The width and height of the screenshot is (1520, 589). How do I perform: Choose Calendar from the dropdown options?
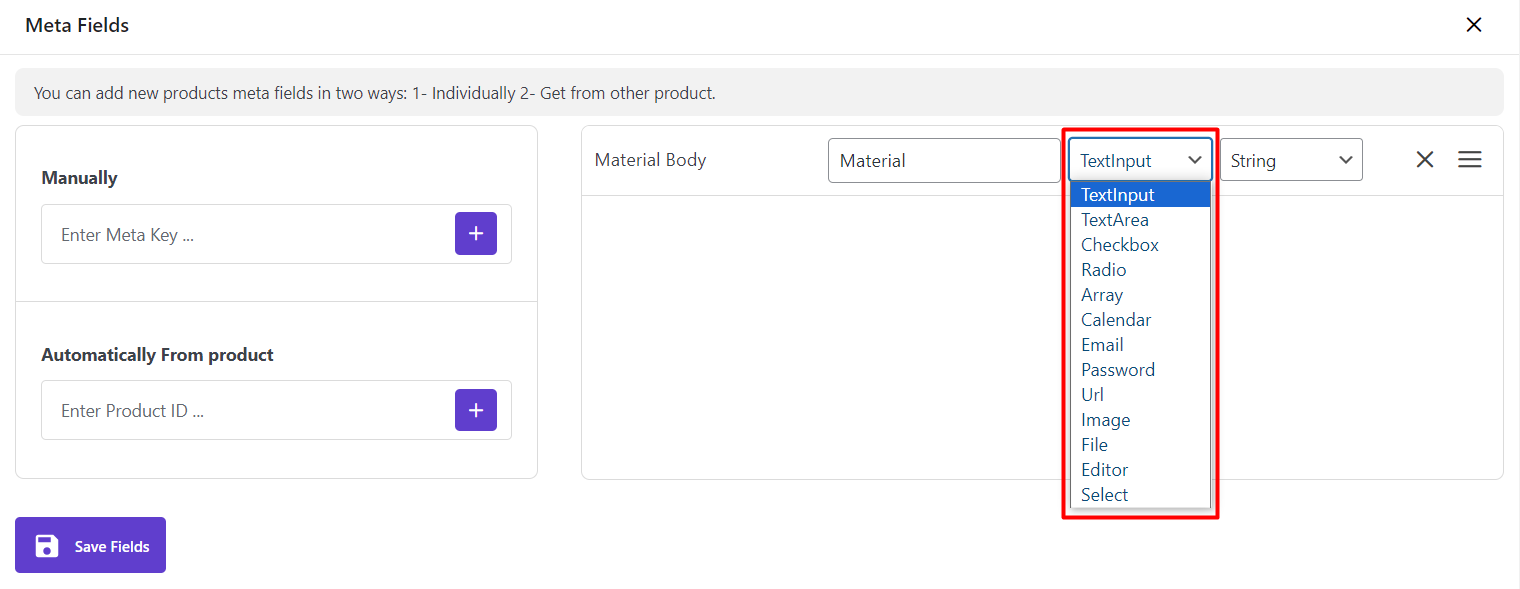(1116, 320)
